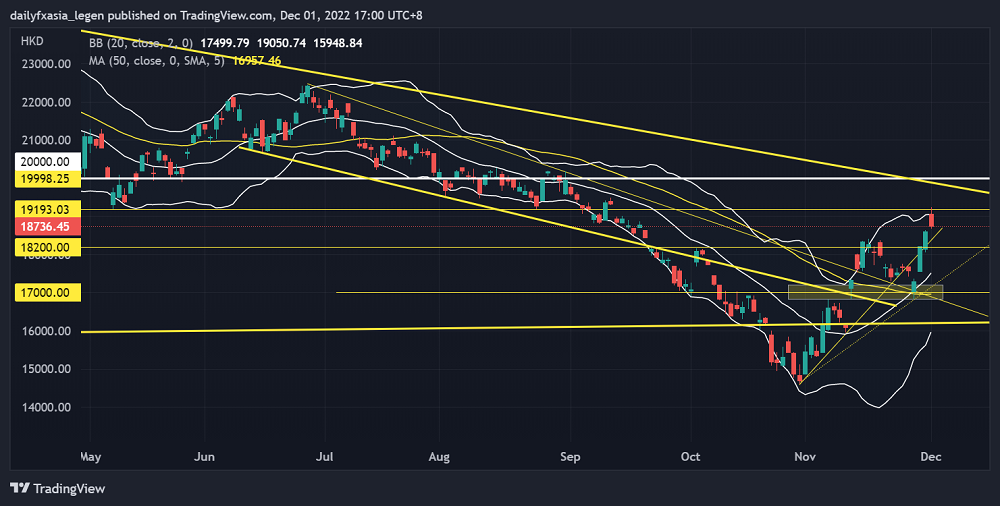This screenshot has height=506, width=1000.
Task: Select the shaded yellow support zone rectangle
Action: click(865, 292)
